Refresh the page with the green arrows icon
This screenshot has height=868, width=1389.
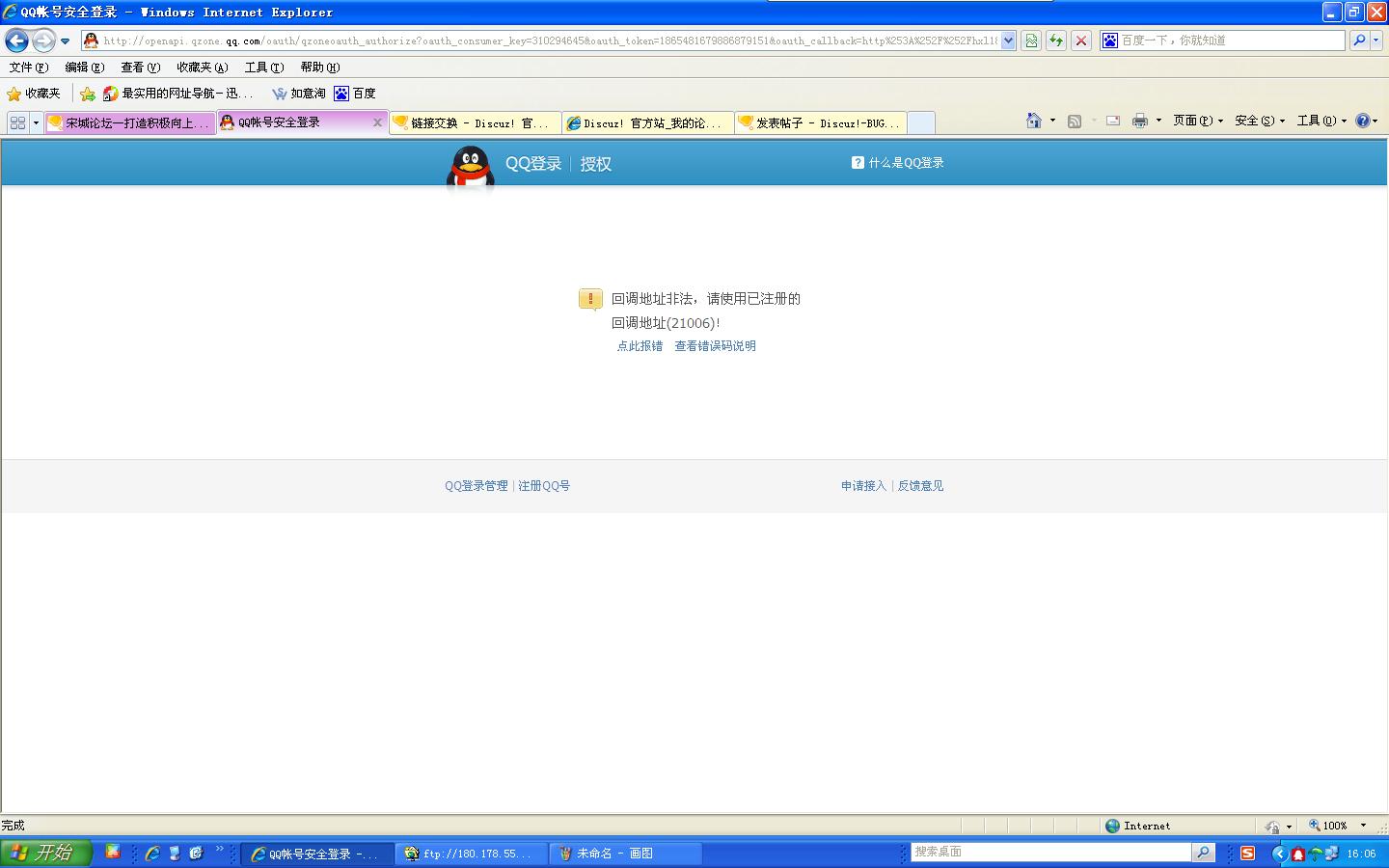(x=1056, y=41)
